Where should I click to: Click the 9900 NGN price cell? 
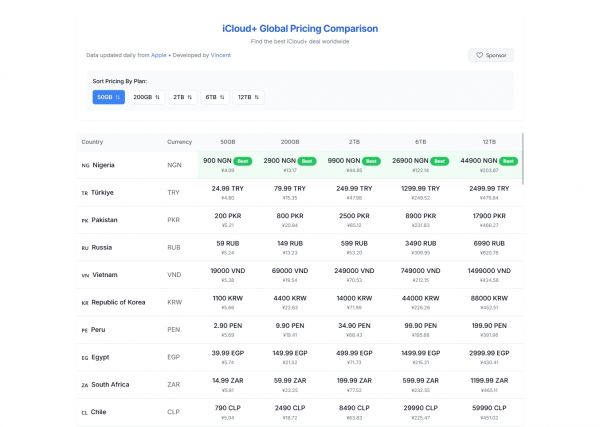(354, 165)
